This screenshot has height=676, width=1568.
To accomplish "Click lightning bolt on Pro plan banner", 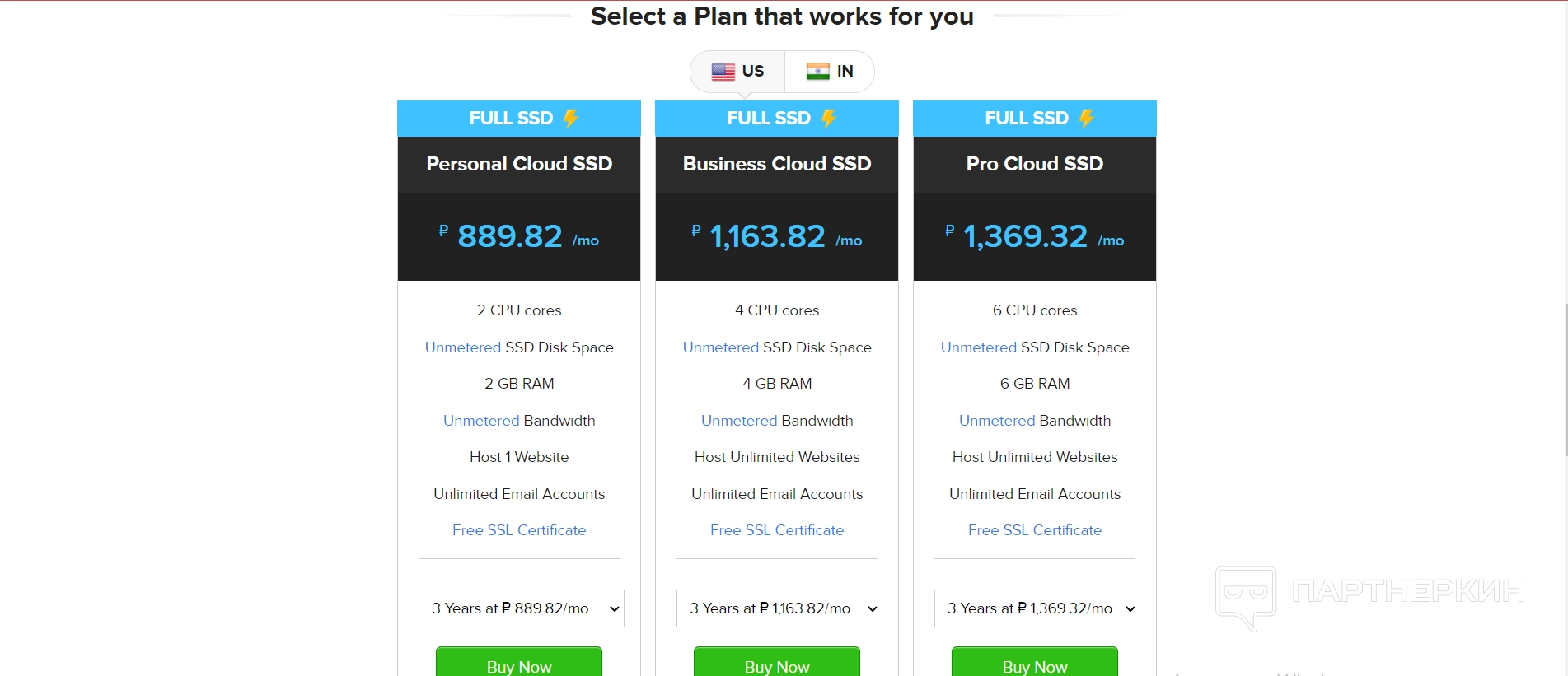I will point(1086,119).
